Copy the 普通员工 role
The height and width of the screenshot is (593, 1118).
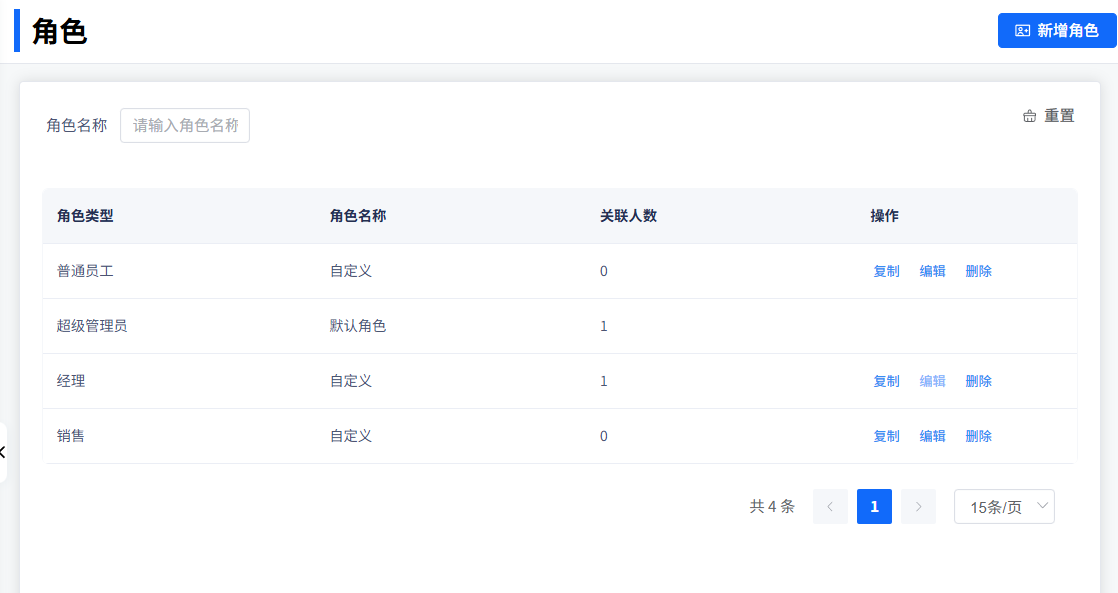(x=886, y=271)
